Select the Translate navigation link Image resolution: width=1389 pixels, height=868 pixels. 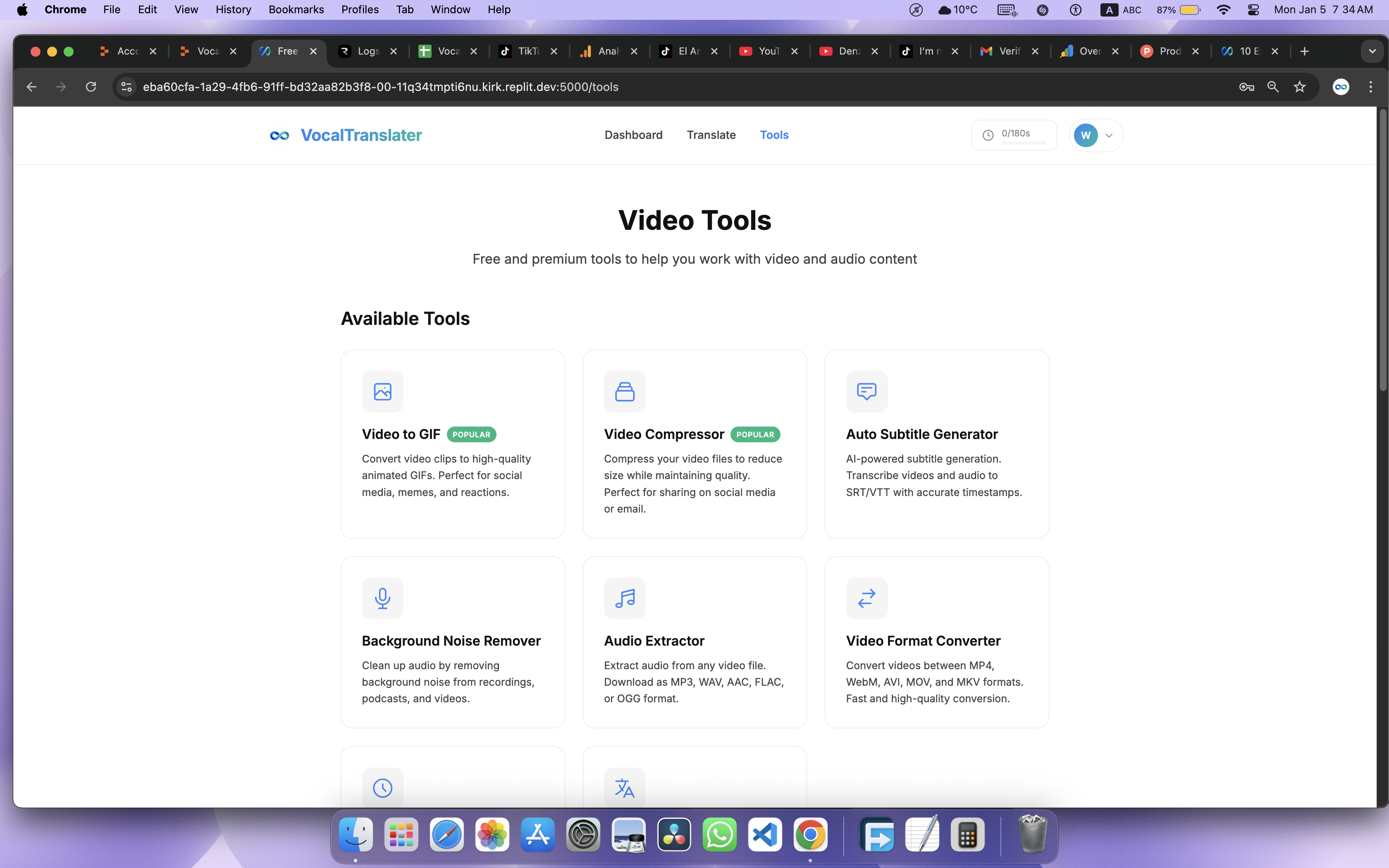pyautogui.click(x=711, y=135)
